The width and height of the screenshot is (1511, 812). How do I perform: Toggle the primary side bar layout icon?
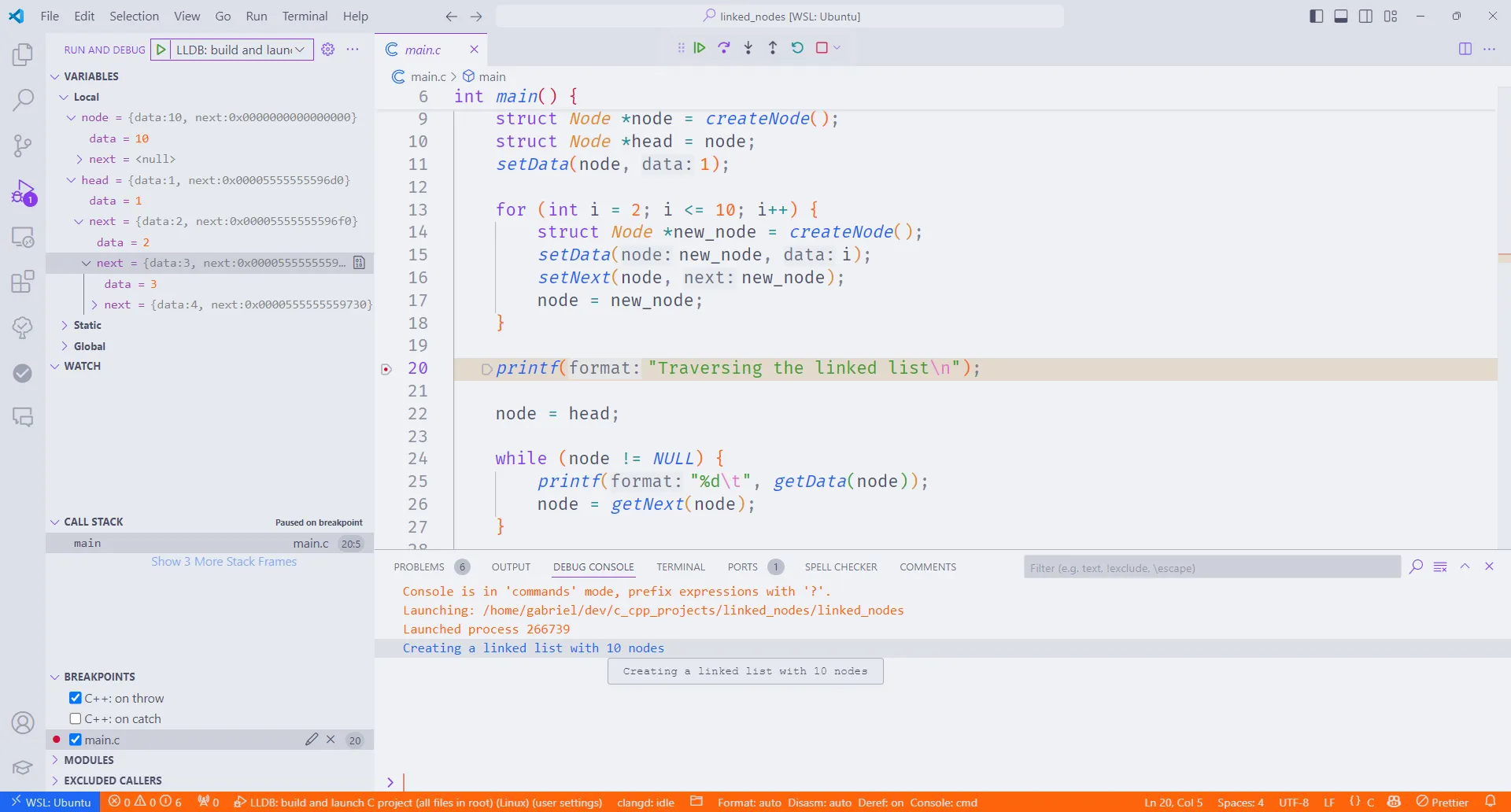pyautogui.click(x=1317, y=16)
